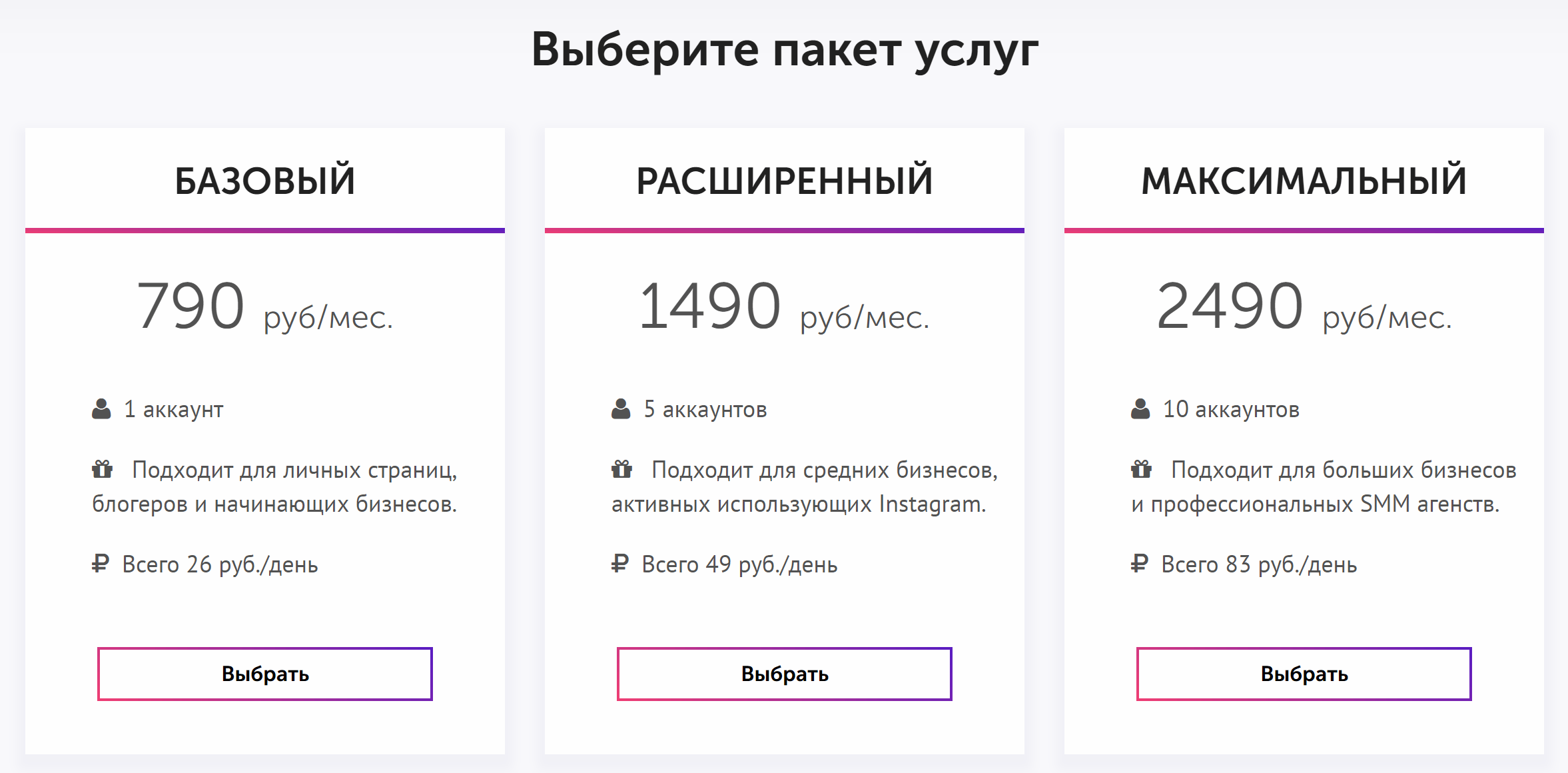Click the gift icon in the Максимальный plan

1141,470
